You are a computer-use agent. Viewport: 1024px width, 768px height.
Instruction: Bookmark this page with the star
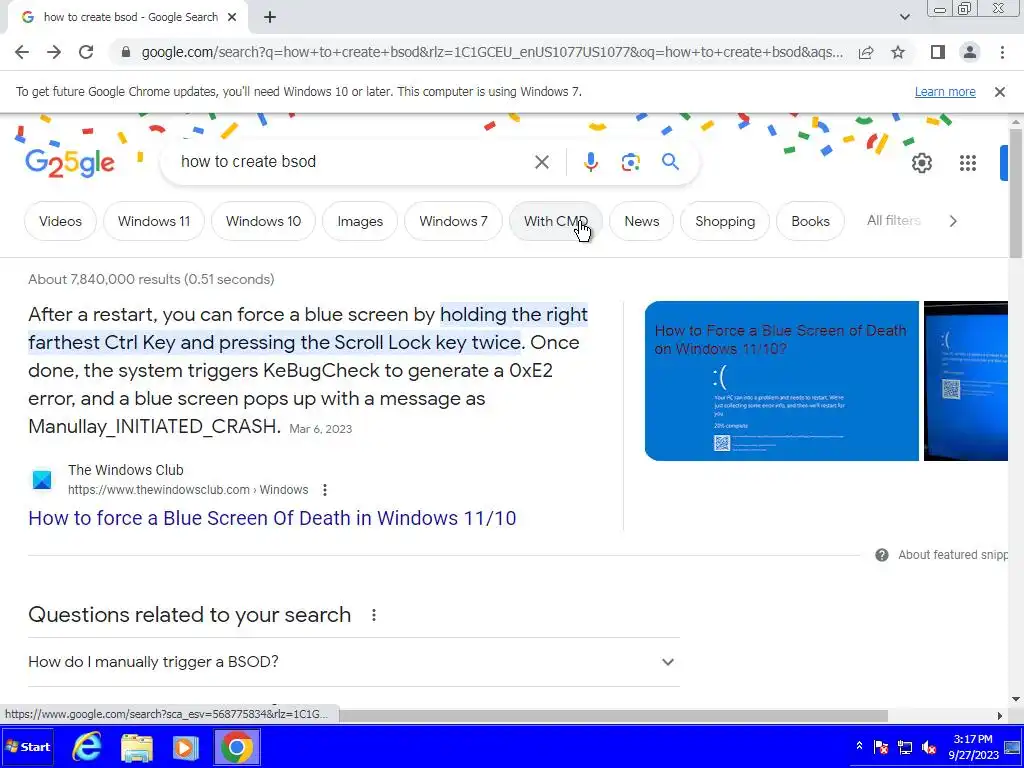tap(898, 52)
